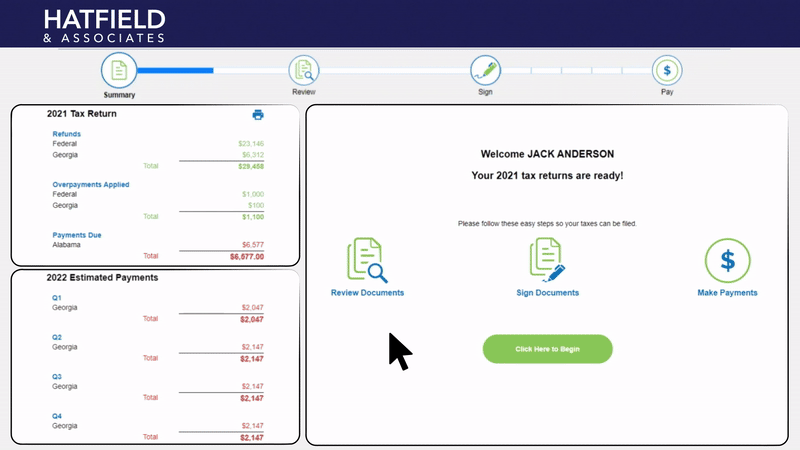800x450 pixels.
Task: Select Alabama payment due $6,577
Action: pos(253,245)
